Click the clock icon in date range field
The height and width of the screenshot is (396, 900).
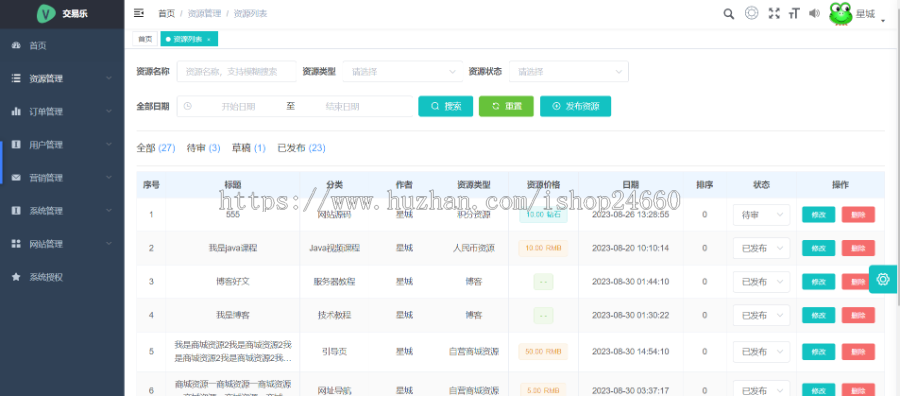pos(187,106)
